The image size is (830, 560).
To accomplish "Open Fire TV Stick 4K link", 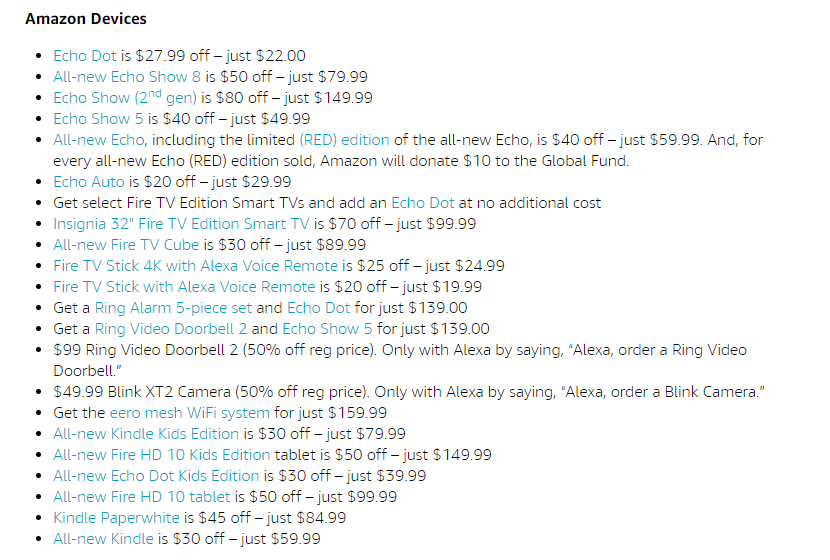I will 195,266.
